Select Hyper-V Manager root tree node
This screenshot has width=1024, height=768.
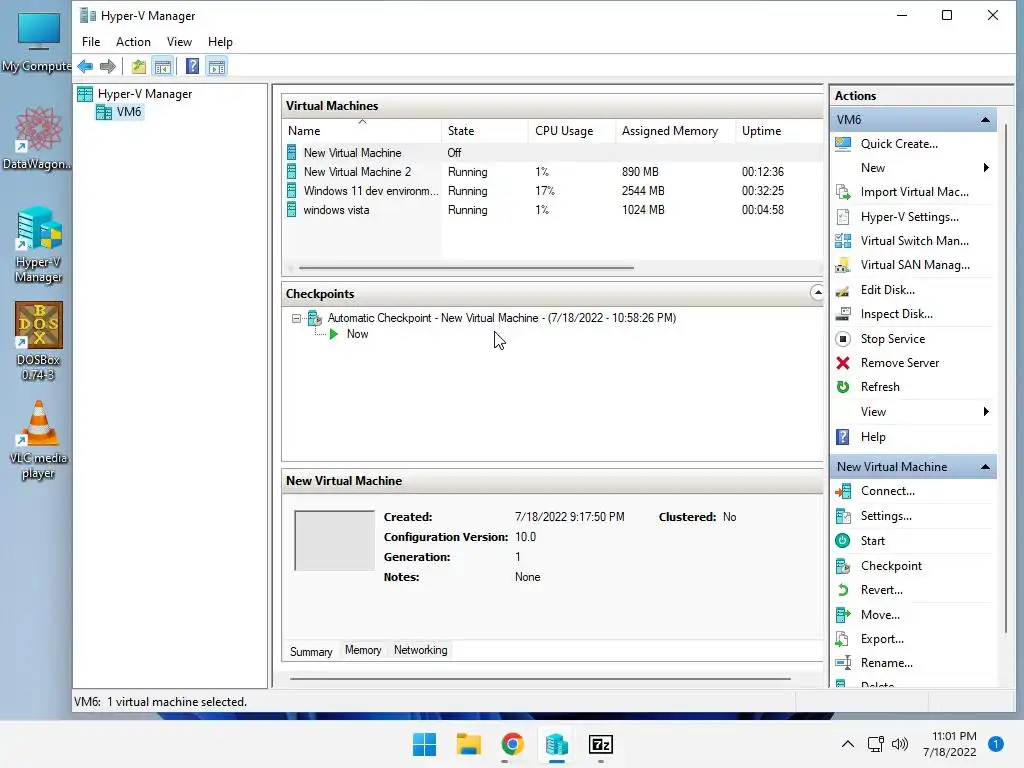pos(144,94)
